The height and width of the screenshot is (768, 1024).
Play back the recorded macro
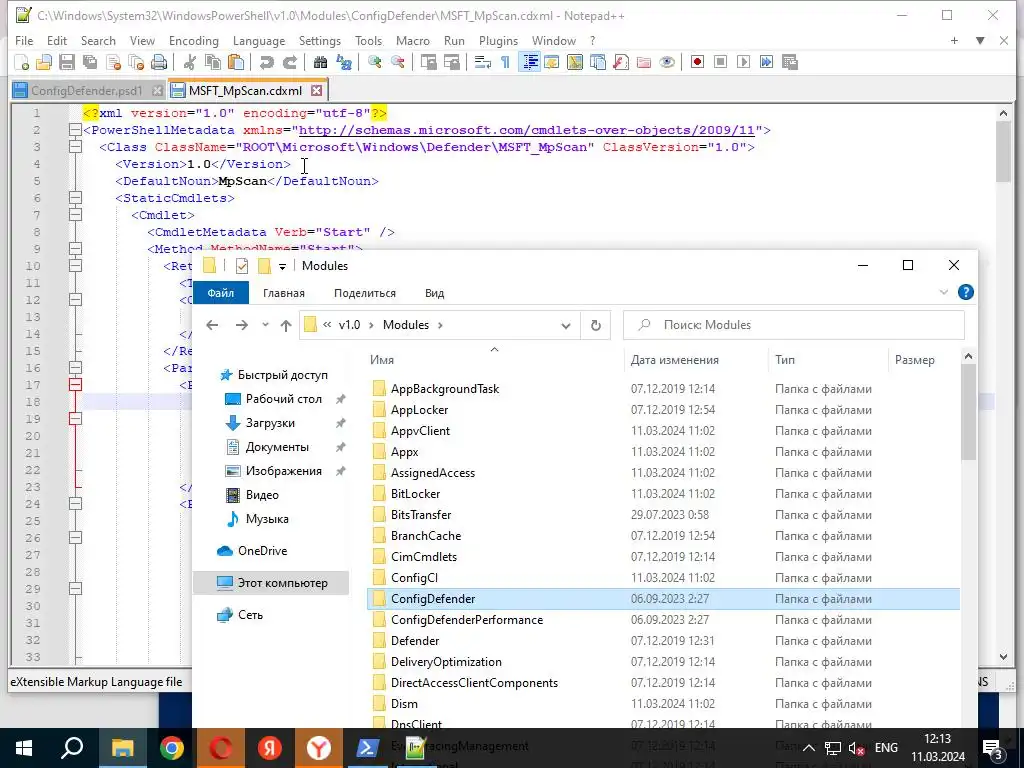[743, 62]
